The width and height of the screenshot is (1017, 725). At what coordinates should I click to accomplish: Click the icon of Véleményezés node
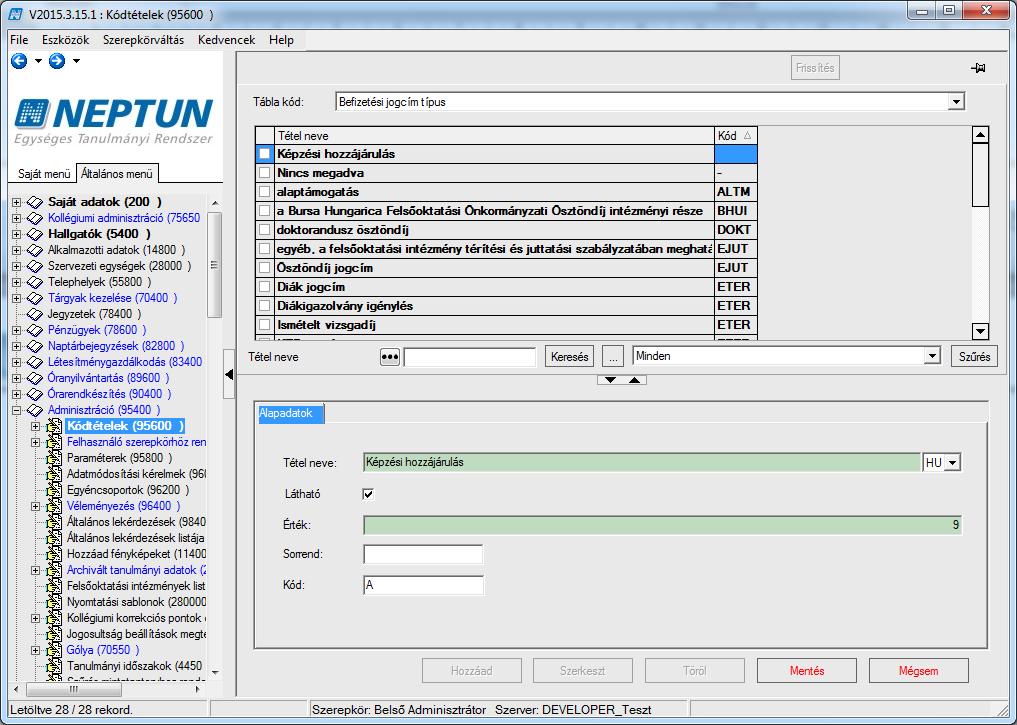54,506
